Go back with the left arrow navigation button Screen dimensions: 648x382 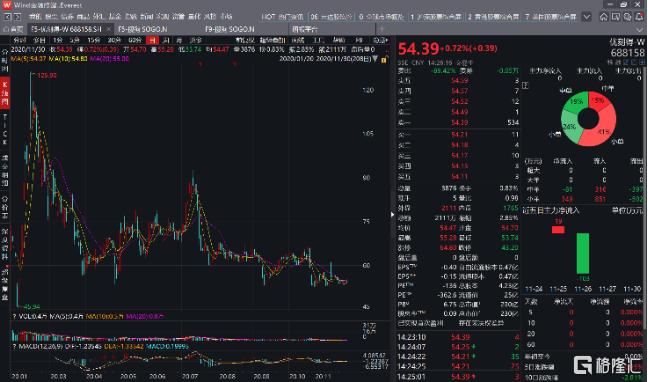pos(7,17)
